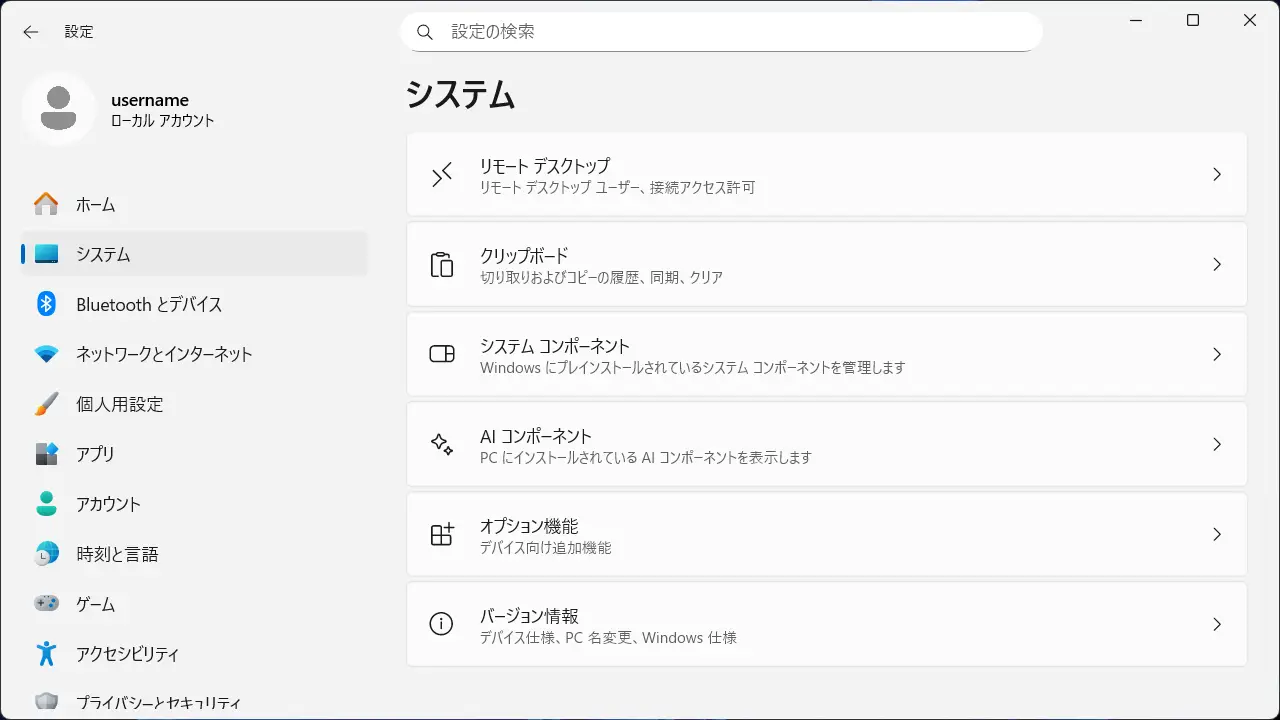Click the System Components icon

(442, 355)
